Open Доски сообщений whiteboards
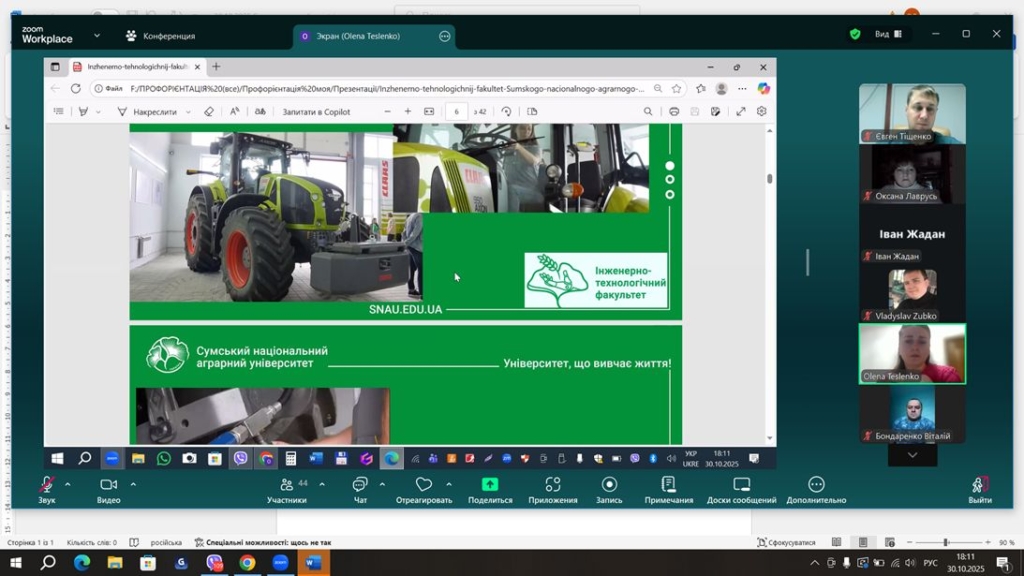Image resolution: width=1024 pixels, height=576 pixels. [x=741, y=485]
